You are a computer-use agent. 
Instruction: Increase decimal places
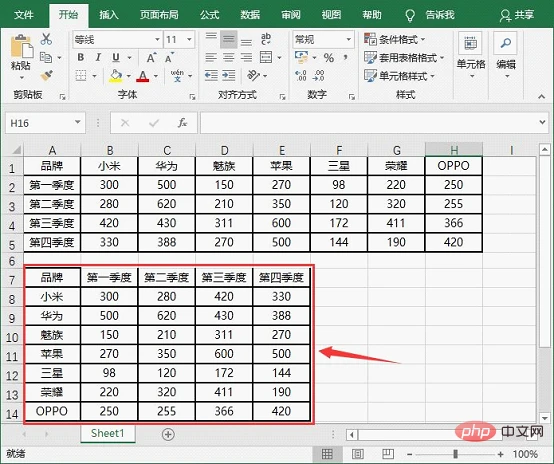(x=301, y=75)
